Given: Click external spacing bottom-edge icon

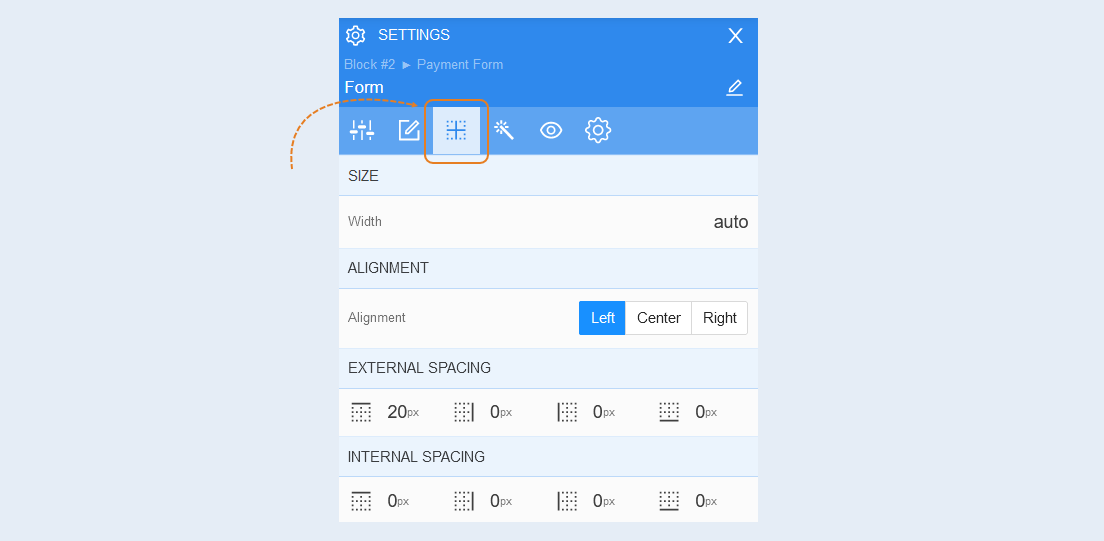Looking at the screenshot, I should click(x=669, y=412).
